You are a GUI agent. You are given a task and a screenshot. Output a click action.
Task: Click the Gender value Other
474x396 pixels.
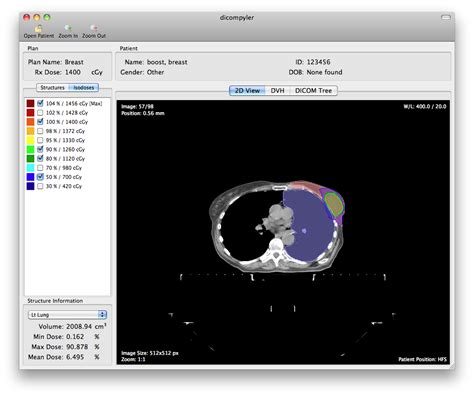[155, 72]
